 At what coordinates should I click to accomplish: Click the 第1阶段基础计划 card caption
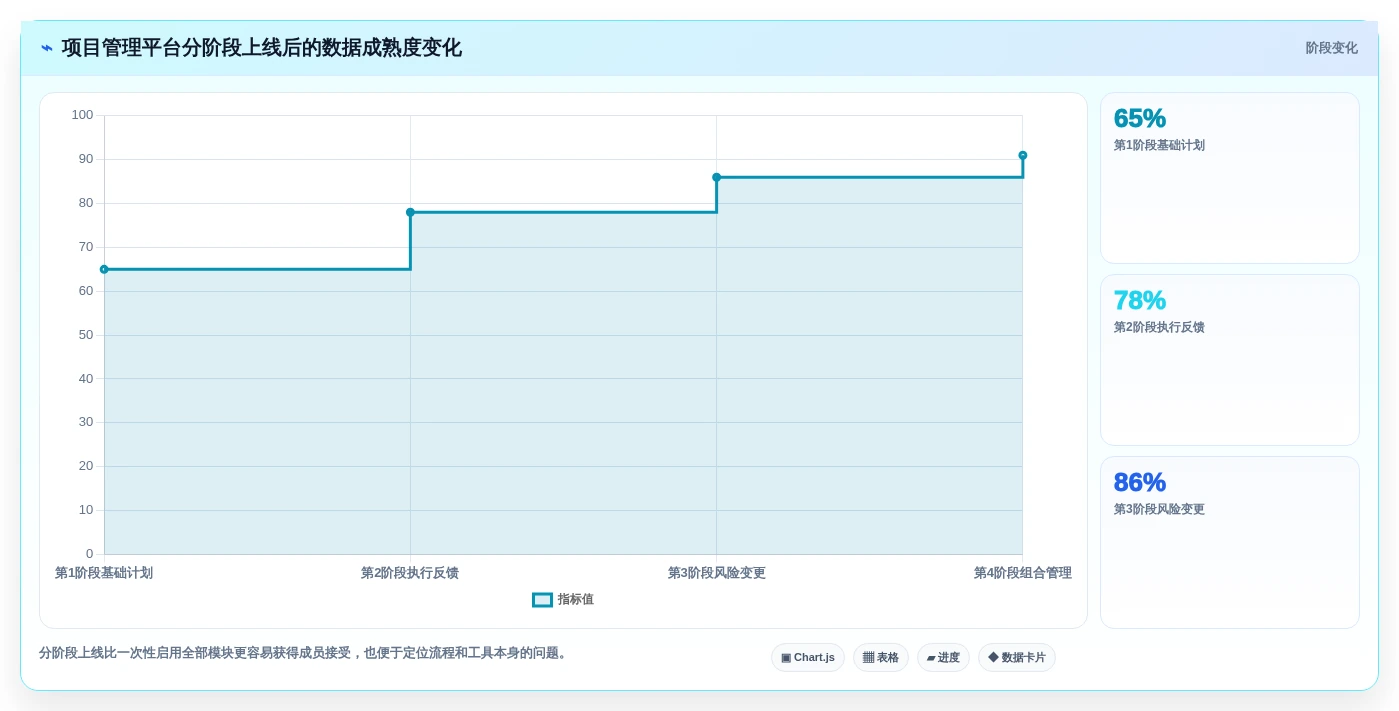tap(1159, 145)
